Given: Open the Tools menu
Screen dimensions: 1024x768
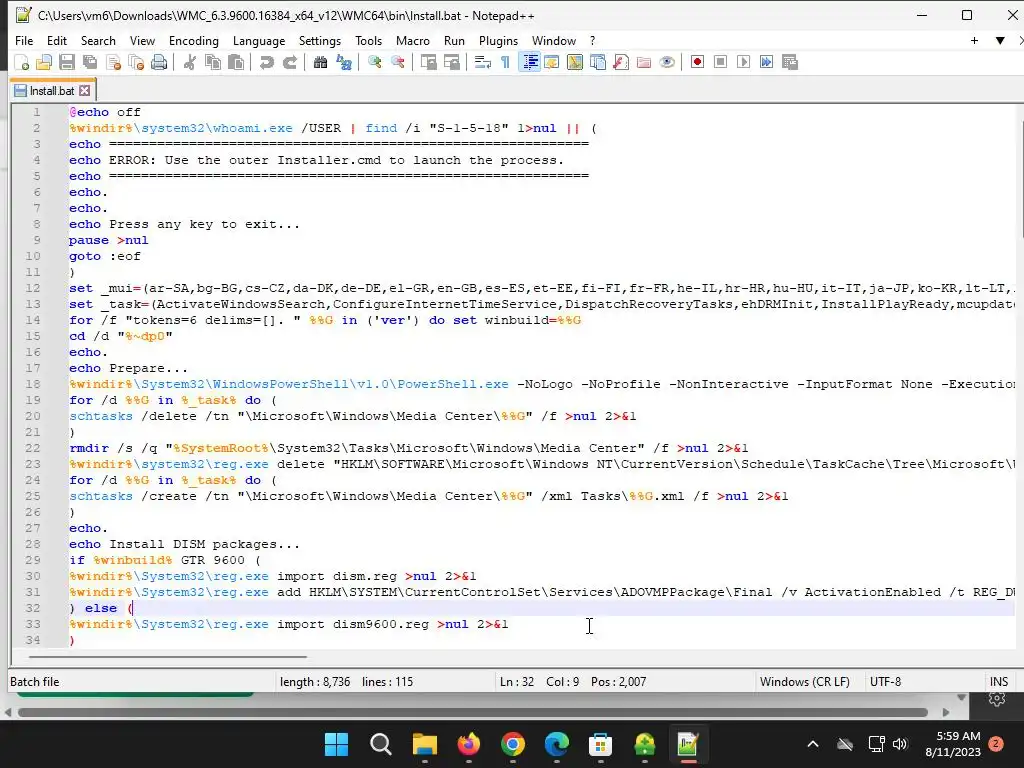Looking at the screenshot, I should pos(368,40).
